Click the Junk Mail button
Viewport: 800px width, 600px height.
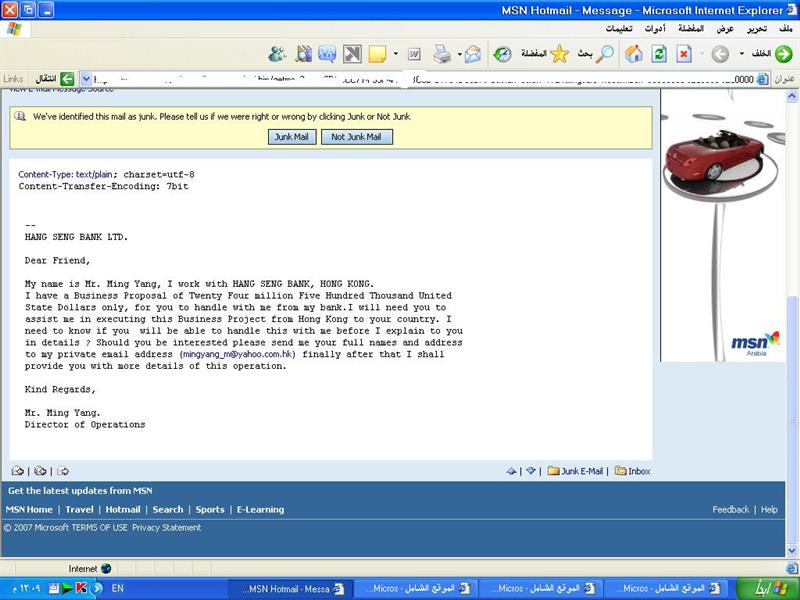click(x=292, y=137)
